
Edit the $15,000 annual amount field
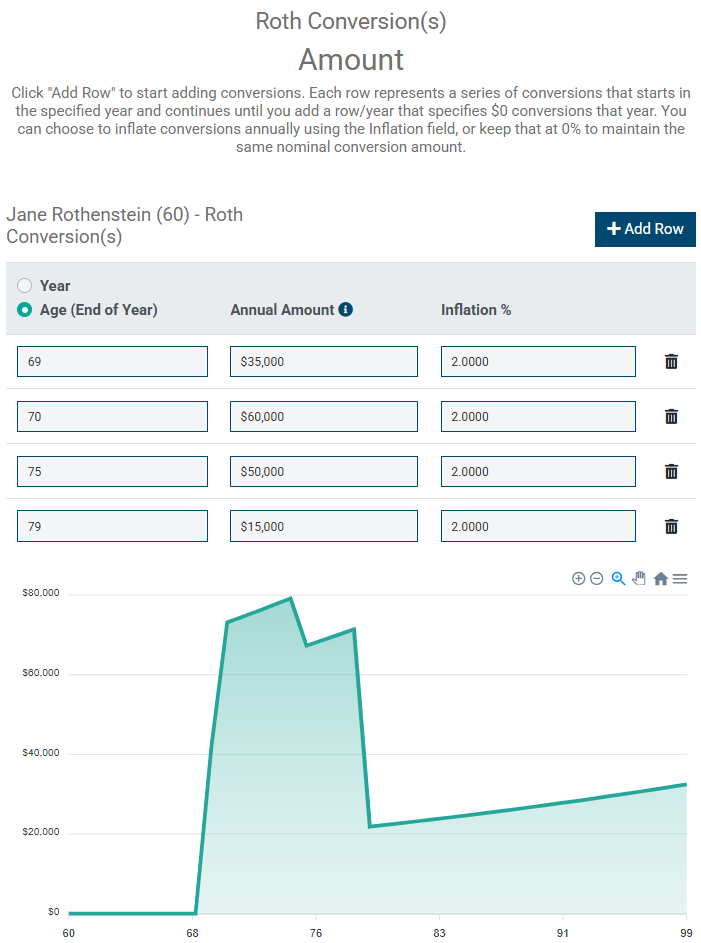[323, 526]
